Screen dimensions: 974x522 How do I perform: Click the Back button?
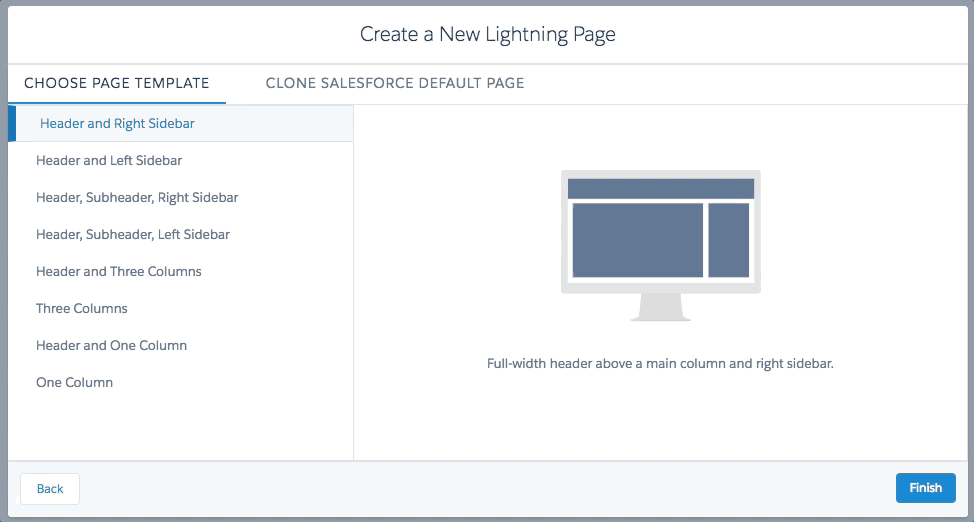pos(50,488)
